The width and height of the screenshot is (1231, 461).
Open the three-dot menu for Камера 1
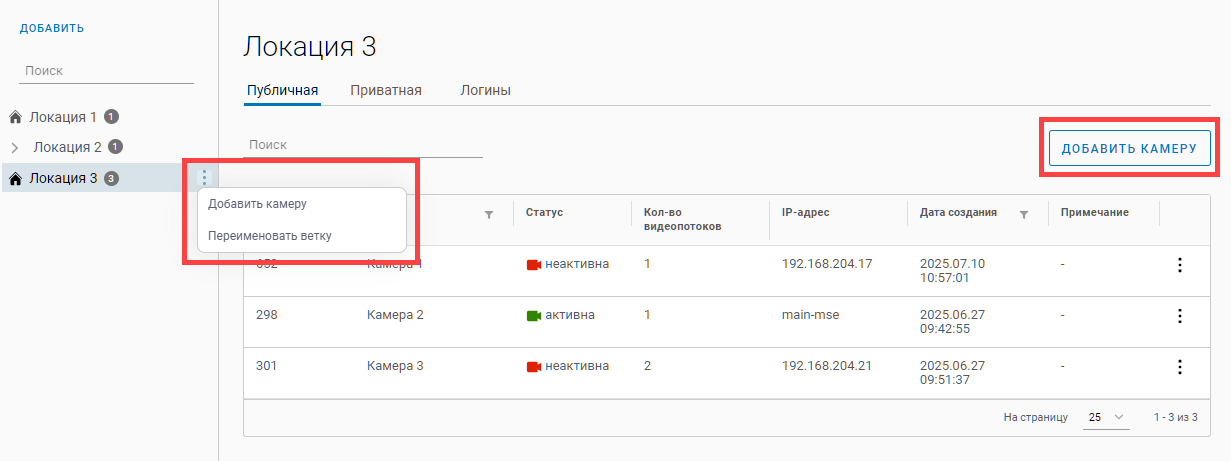[1179, 265]
